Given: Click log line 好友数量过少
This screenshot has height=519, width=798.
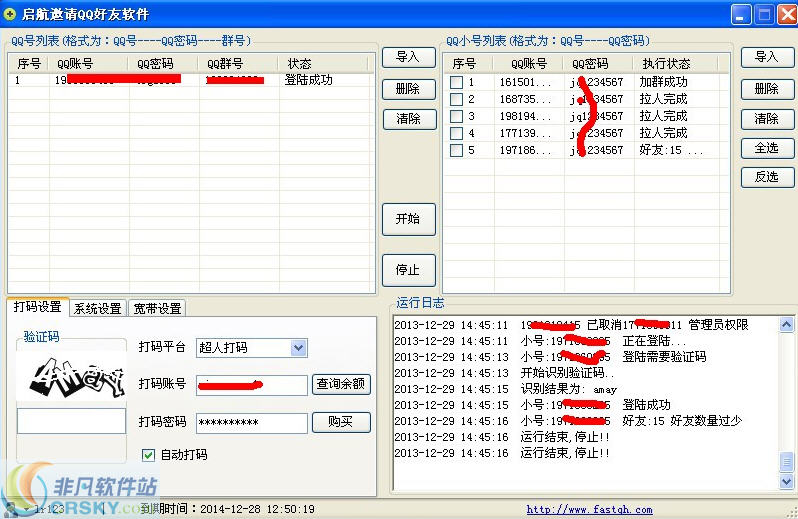Looking at the screenshot, I should [x=568, y=421].
